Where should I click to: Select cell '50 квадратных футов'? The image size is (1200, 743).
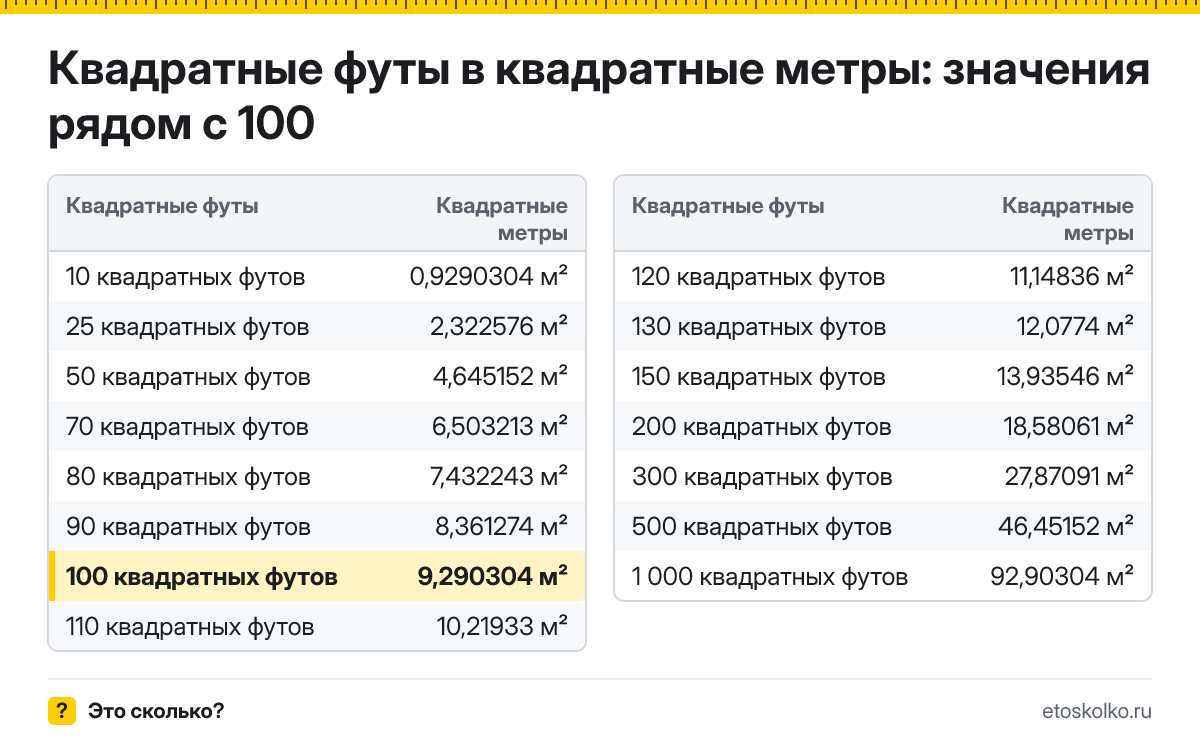pyautogui.click(x=188, y=377)
